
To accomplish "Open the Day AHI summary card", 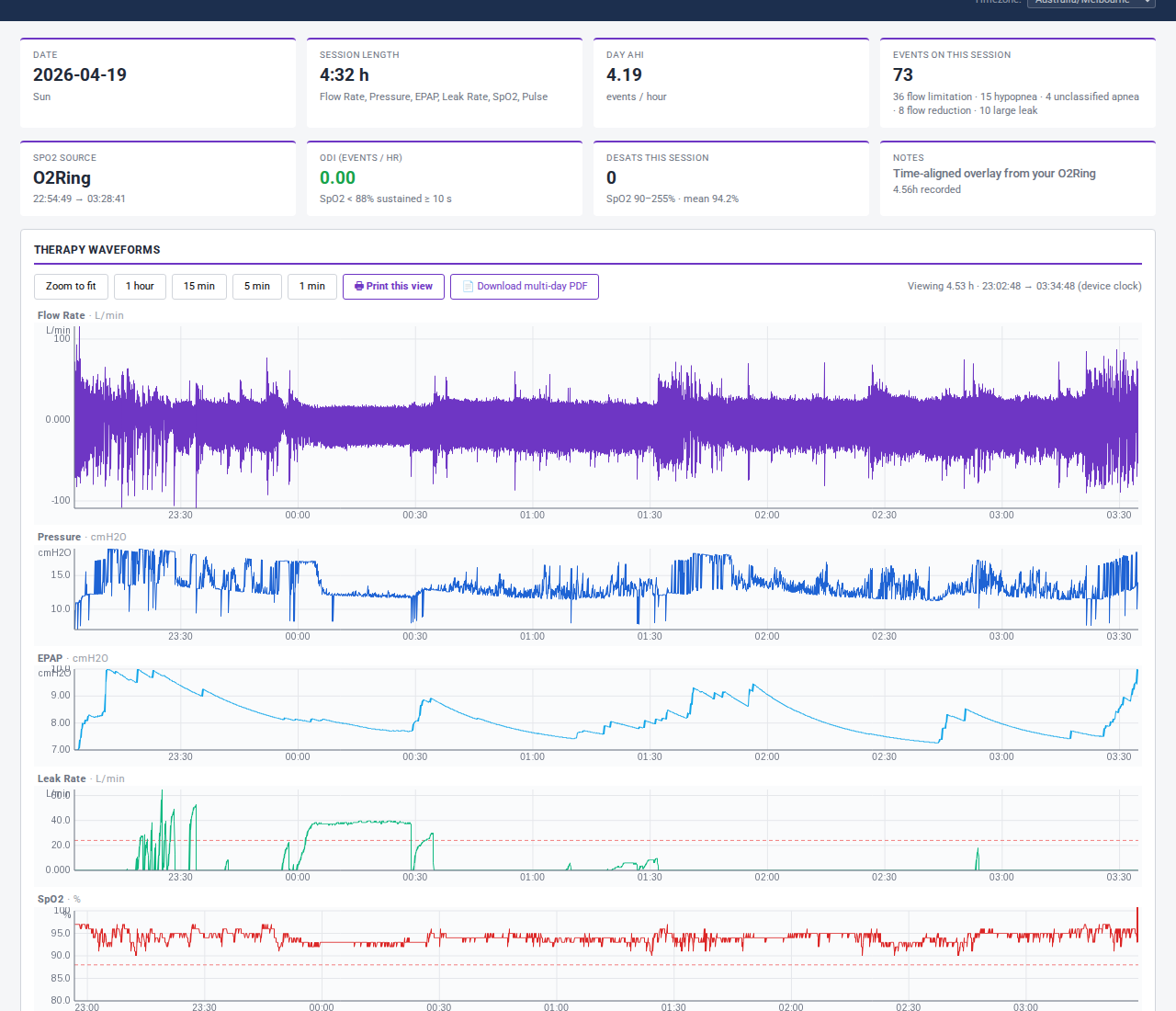I will pyautogui.click(x=730, y=83).
